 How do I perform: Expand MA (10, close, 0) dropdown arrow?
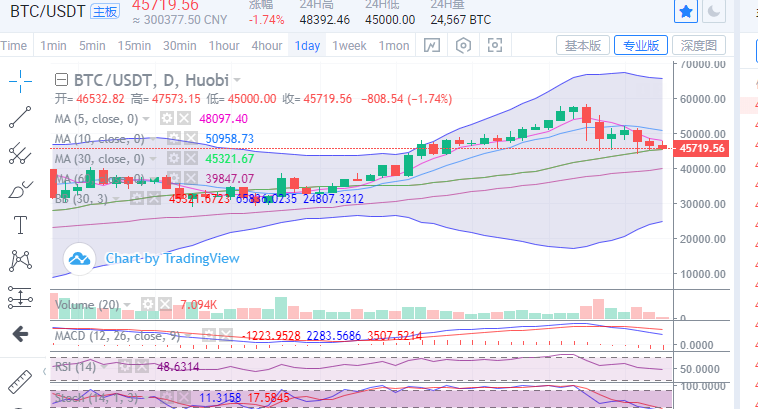[x=153, y=139]
